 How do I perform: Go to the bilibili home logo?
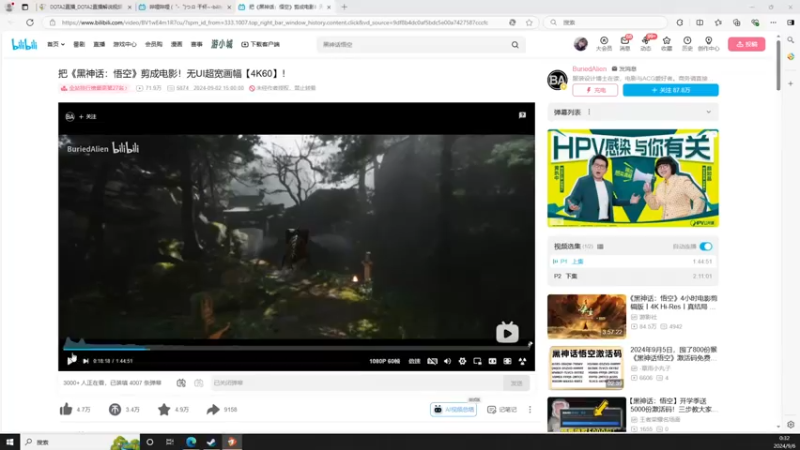pos(24,44)
